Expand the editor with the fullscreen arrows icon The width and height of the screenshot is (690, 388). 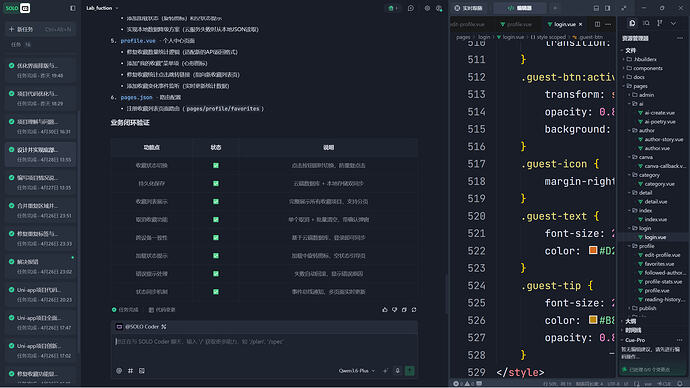[x=624, y=8]
